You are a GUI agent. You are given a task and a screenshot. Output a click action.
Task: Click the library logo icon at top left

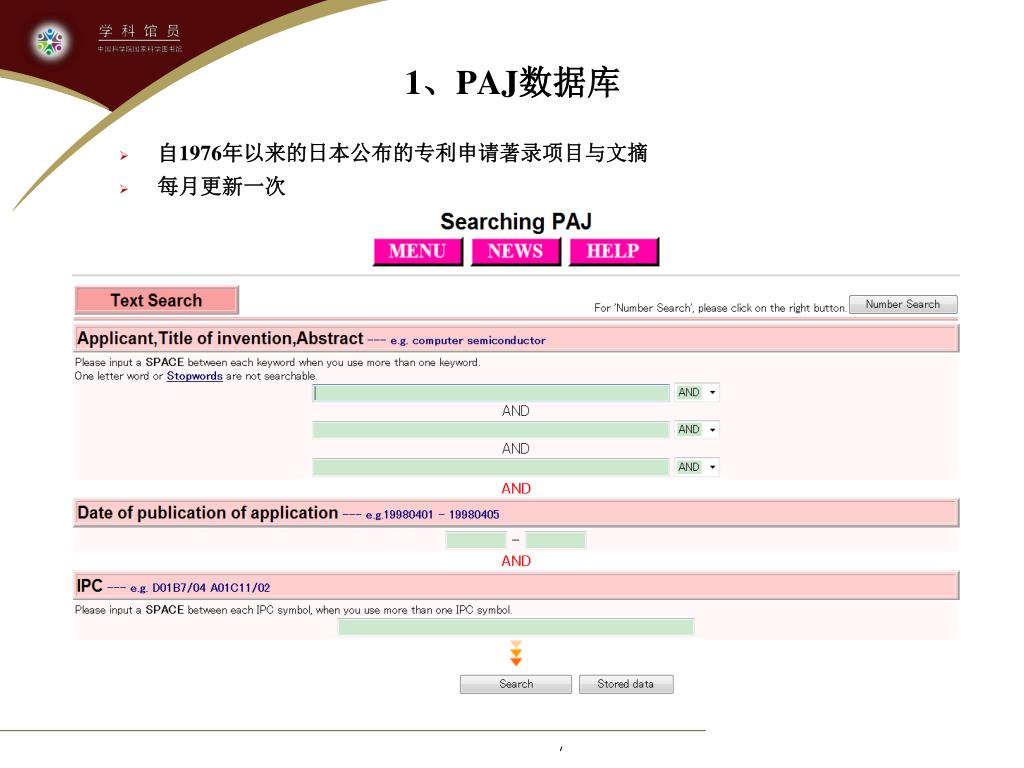[x=50, y=41]
